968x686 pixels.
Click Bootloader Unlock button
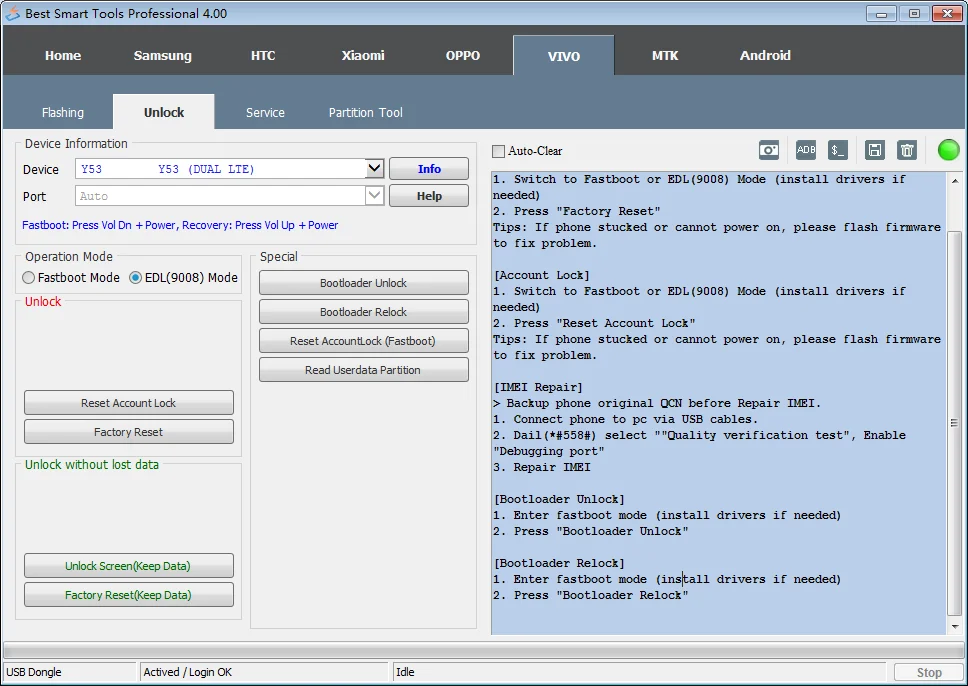(x=364, y=283)
